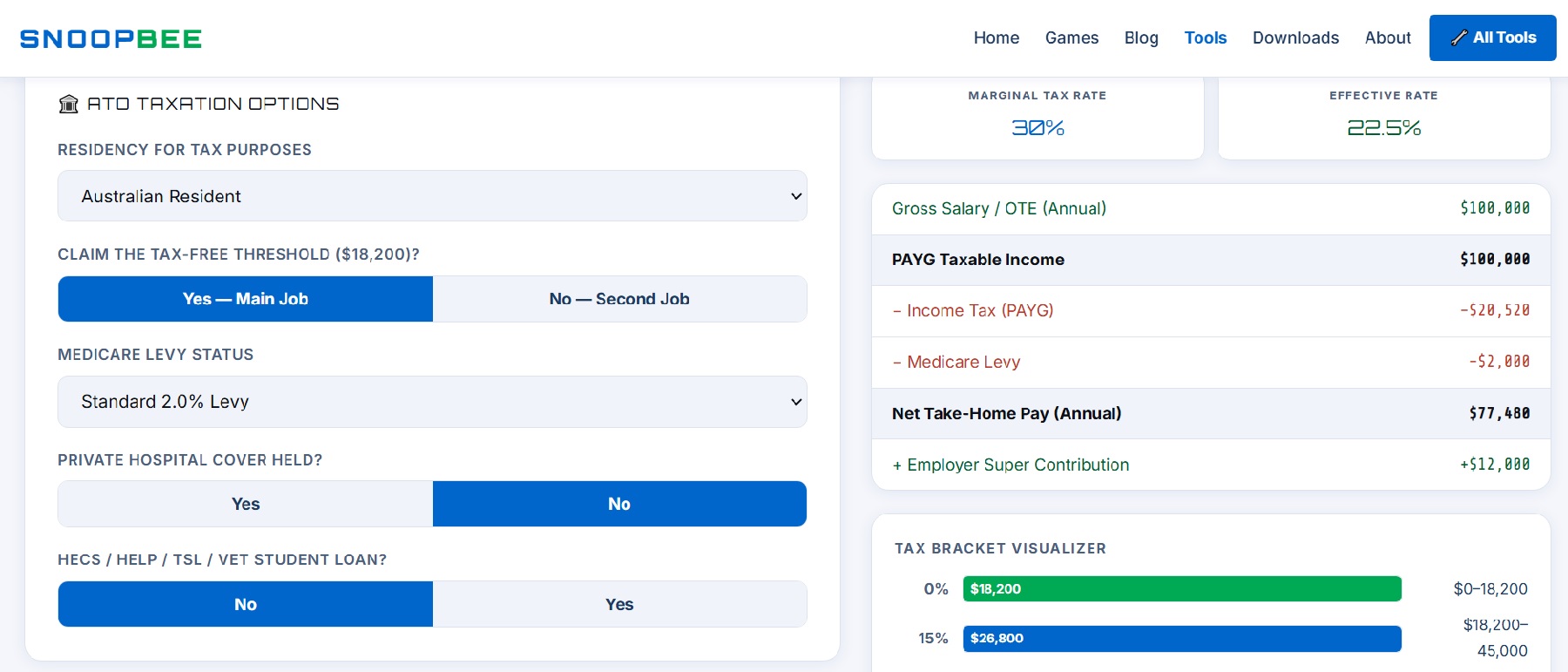Click the bank icon beside ATO Taxation Options
Viewport: 1568px width, 672px height.
point(68,104)
